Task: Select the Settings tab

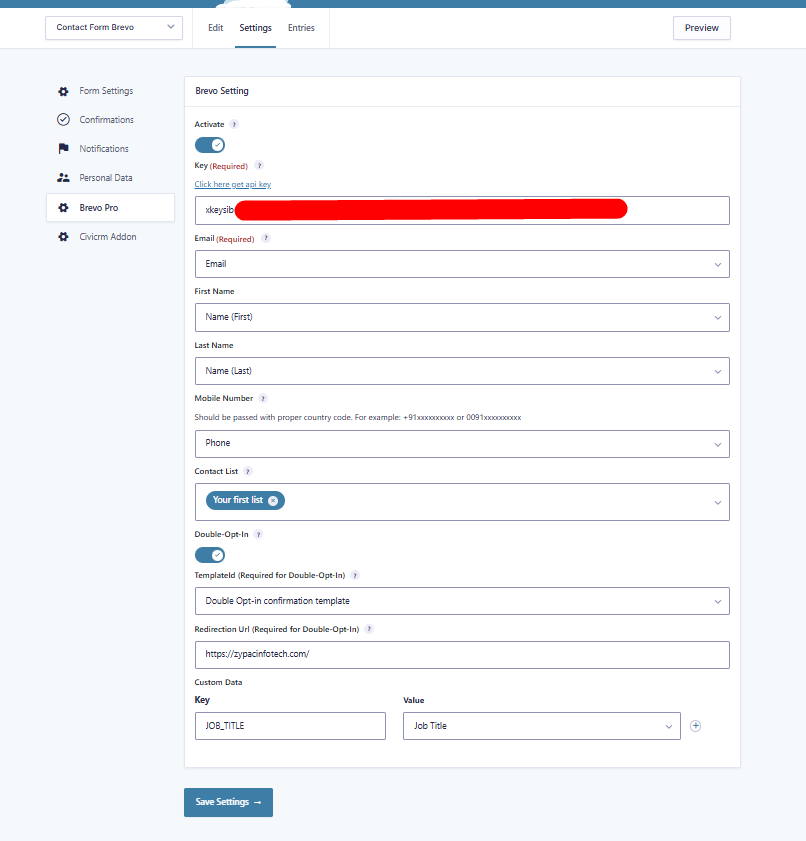Action: pyautogui.click(x=255, y=28)
